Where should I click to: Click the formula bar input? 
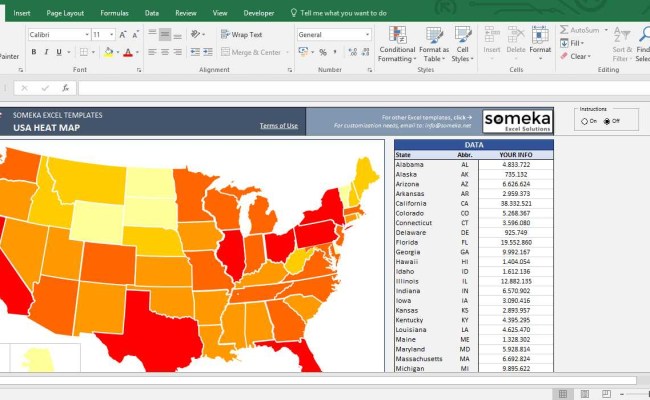point(364,88)
